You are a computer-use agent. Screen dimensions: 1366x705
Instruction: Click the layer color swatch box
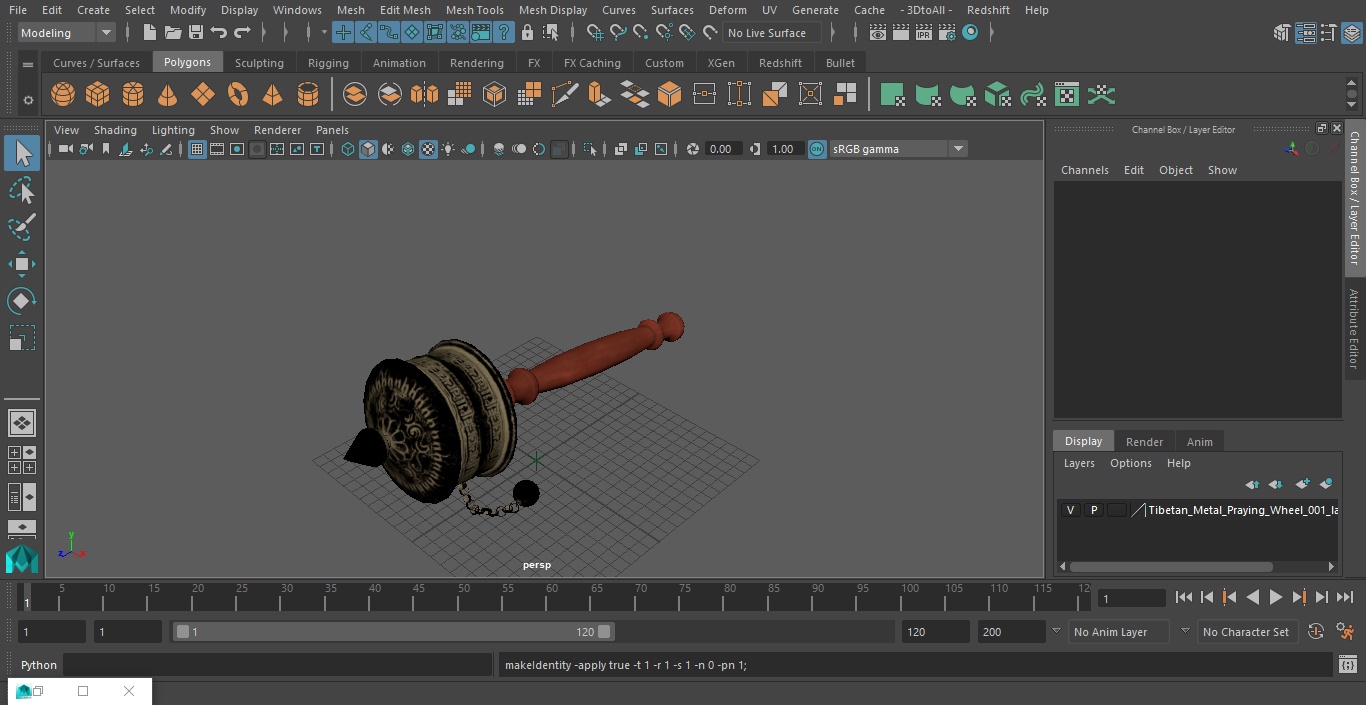(1117, 510)
